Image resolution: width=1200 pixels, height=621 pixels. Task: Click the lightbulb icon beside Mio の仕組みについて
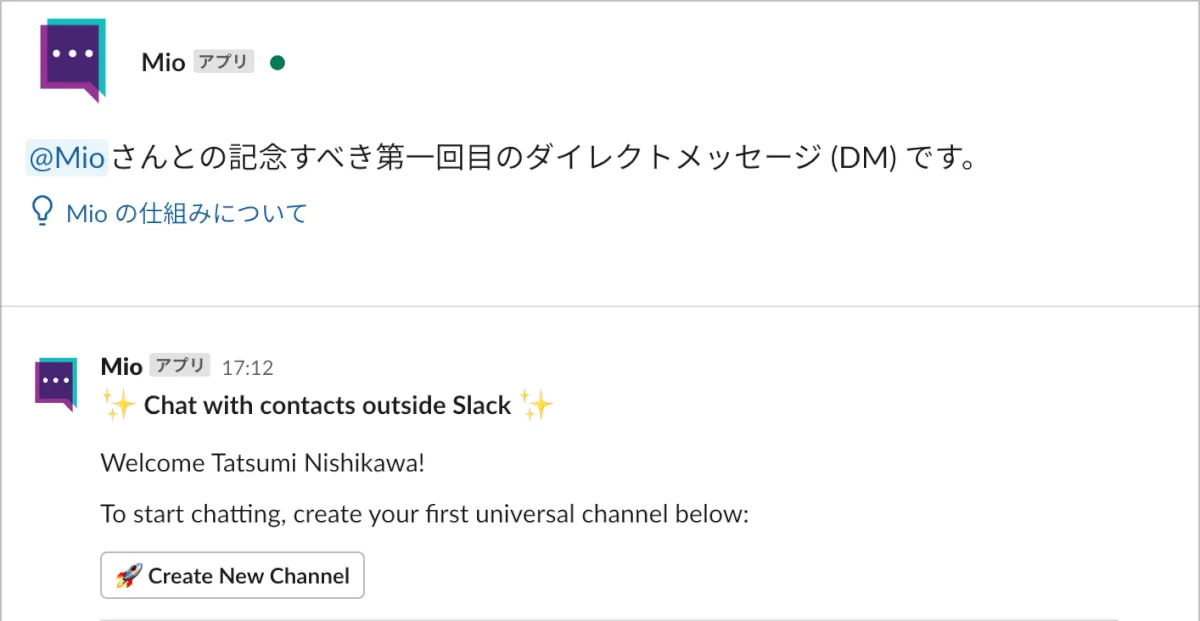pyautogui.click(x=42, y=211)
